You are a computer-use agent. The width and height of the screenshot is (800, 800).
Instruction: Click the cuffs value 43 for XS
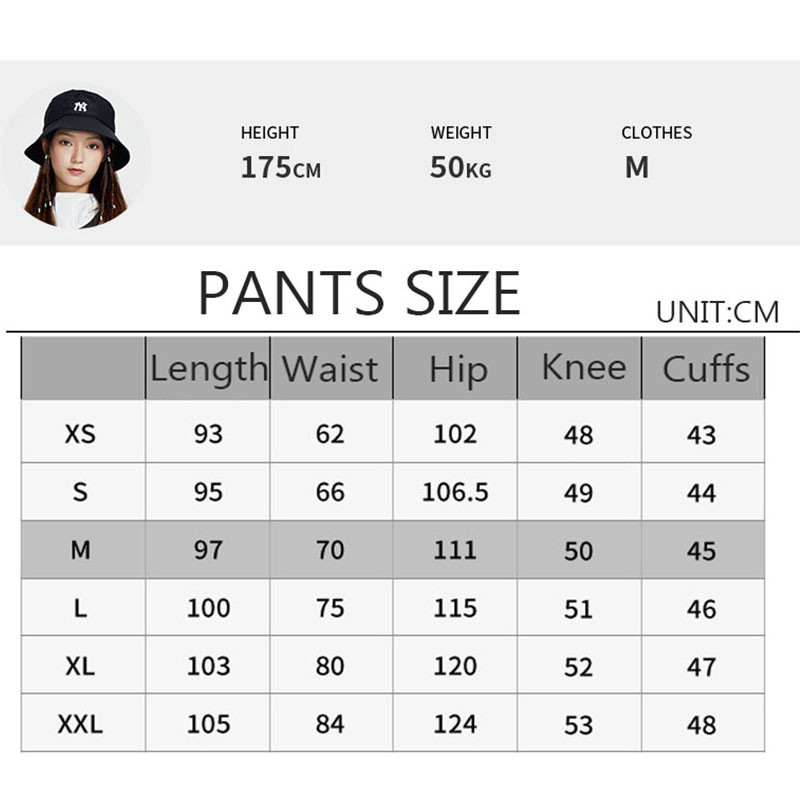click(x=702, y=435)
